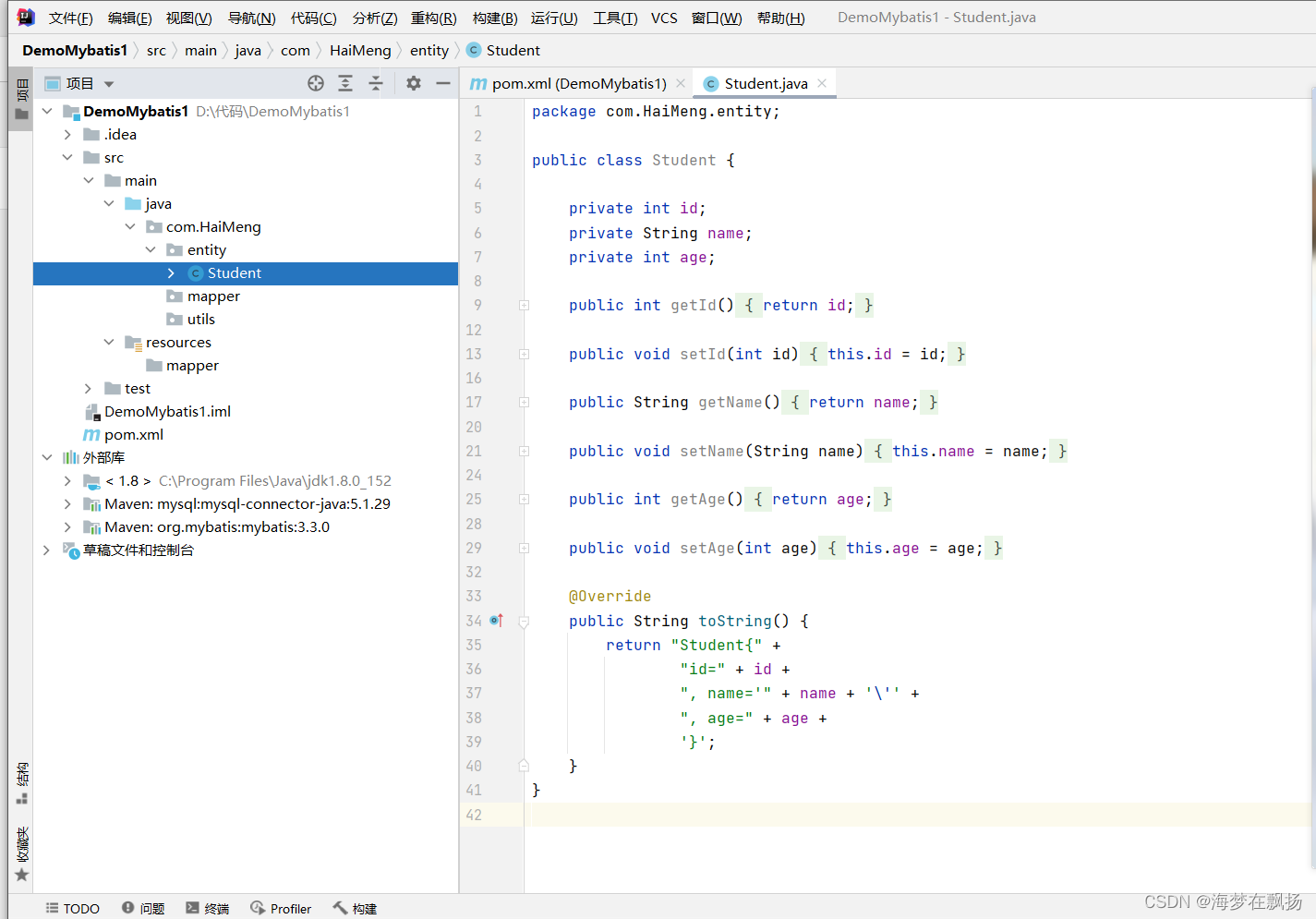
Task: Open the 重构(R) menu
Action: pyautogui.click(x=434, y=18)
